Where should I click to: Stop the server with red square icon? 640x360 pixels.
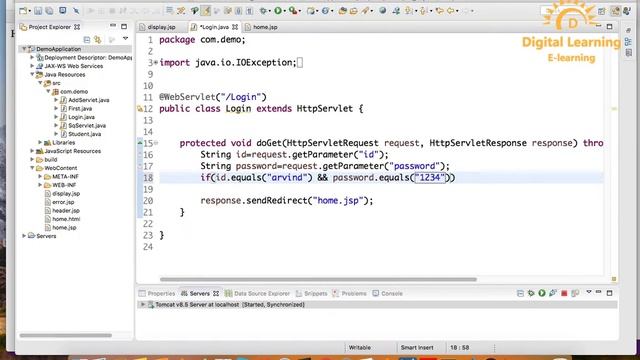tap(564, 293)
